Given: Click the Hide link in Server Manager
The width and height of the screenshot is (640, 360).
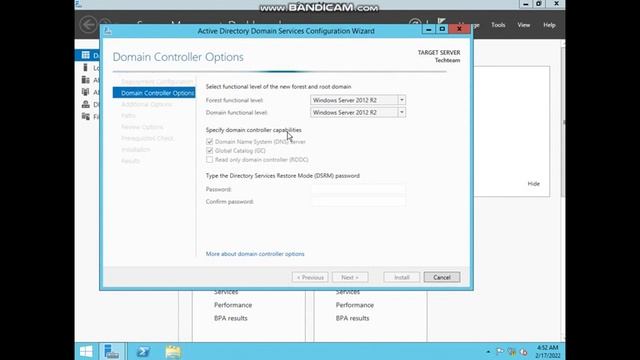Looking at the screenshot, I should pyautogui.click(x=533, y=184).
